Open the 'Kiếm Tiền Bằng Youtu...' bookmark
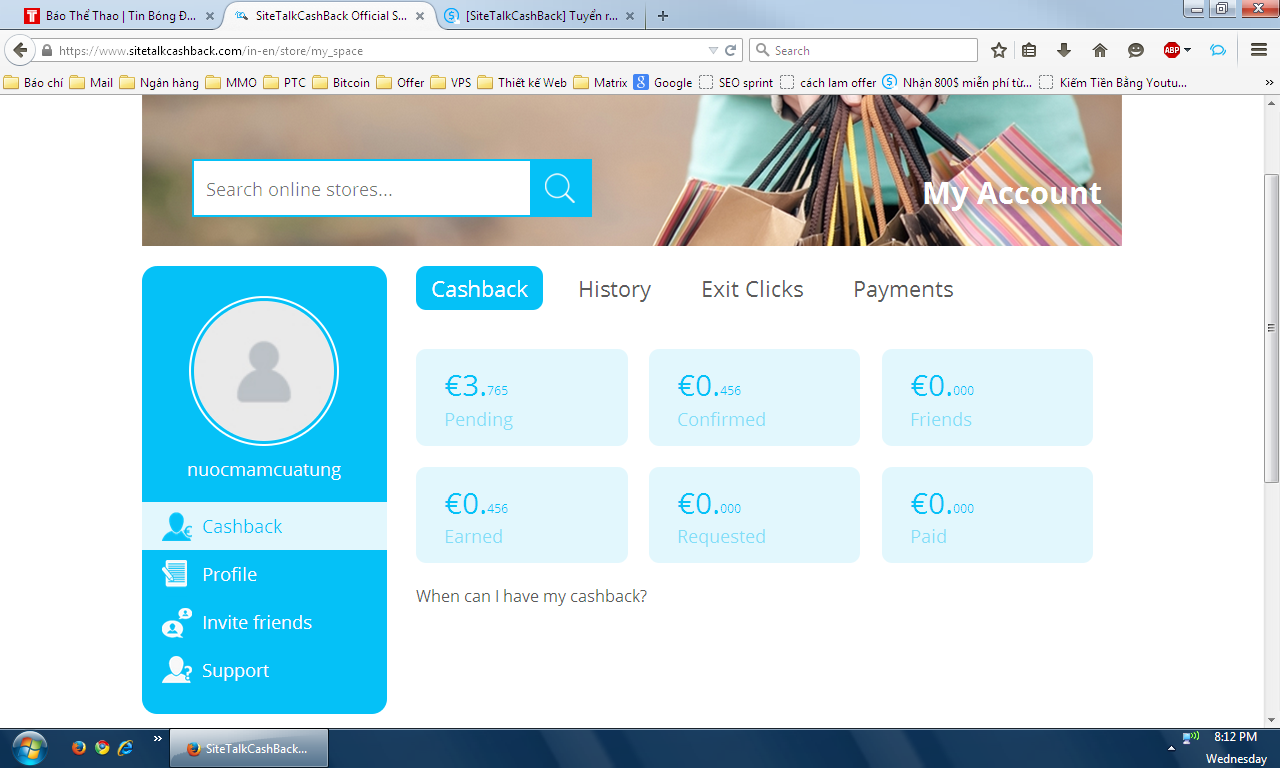1280x768 pixels. click(1113, 83)
